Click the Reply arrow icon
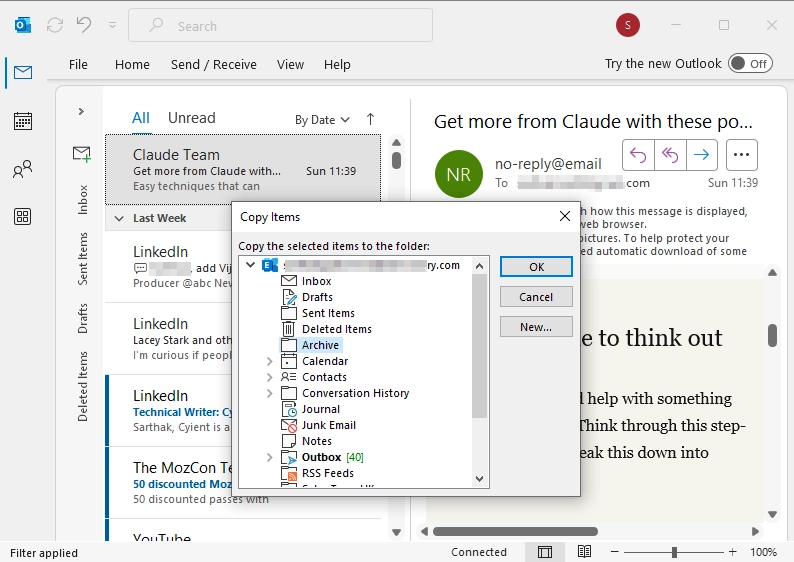794x562 pixels. click(638, 155)
